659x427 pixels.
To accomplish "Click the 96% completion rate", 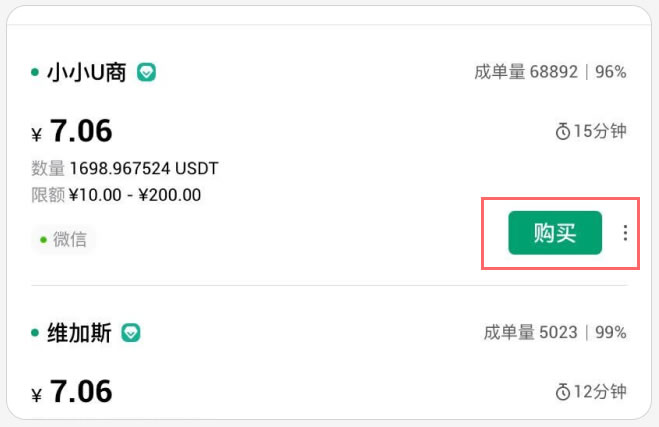I will (611, 72).
